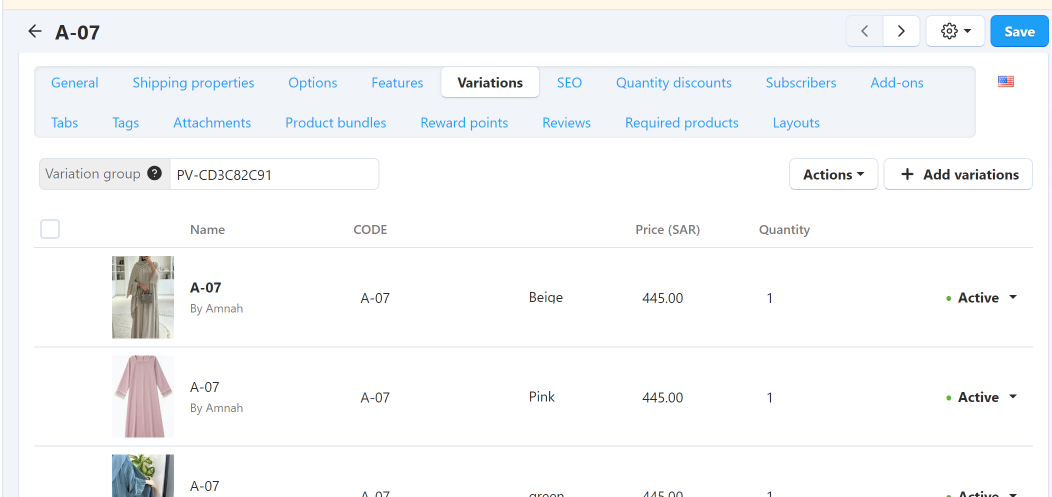Open the second-row Tabs tab
This screenshot has height=497, width=1052.
tap(64, 123)
